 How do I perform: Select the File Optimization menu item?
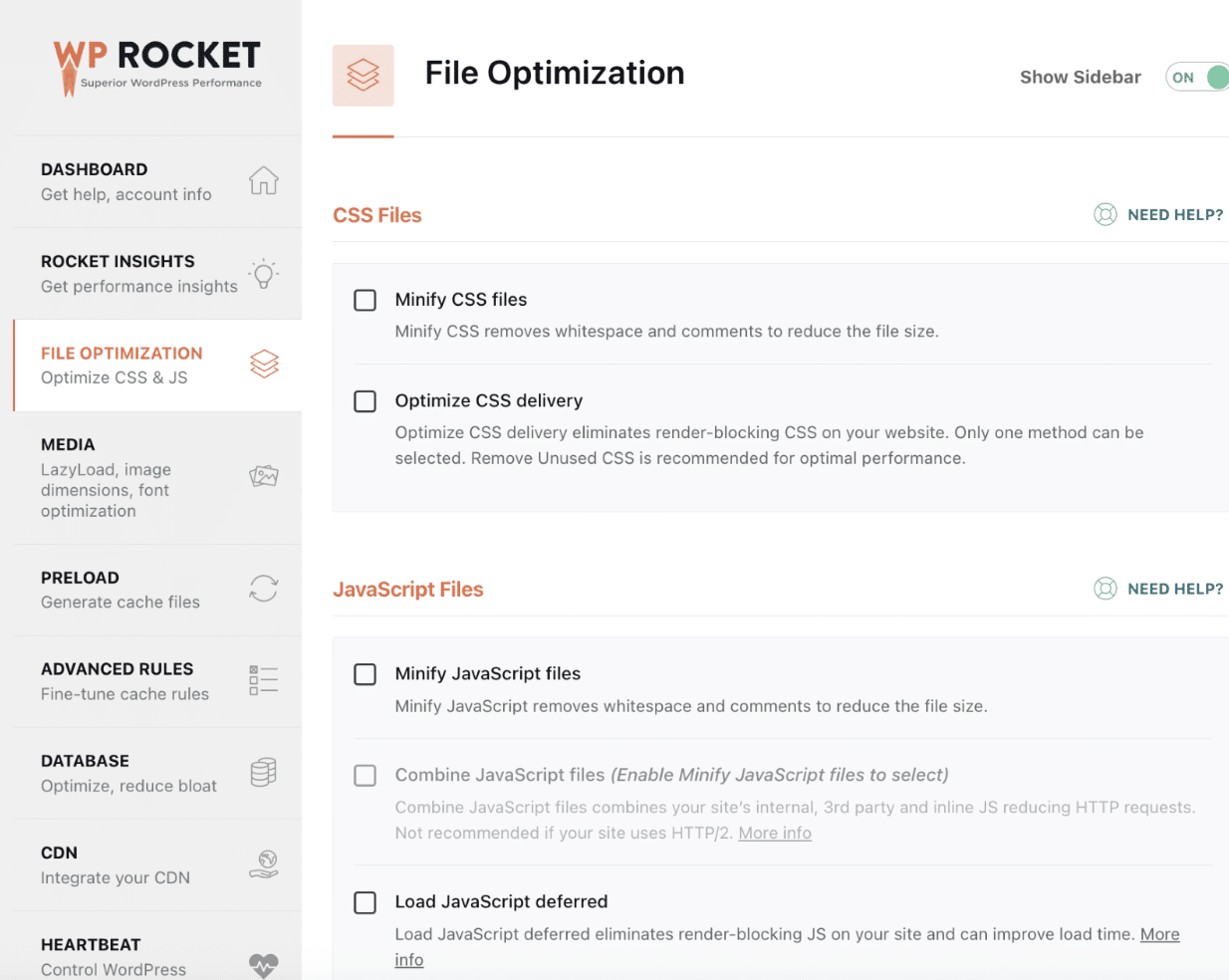[x=157, y=366]
